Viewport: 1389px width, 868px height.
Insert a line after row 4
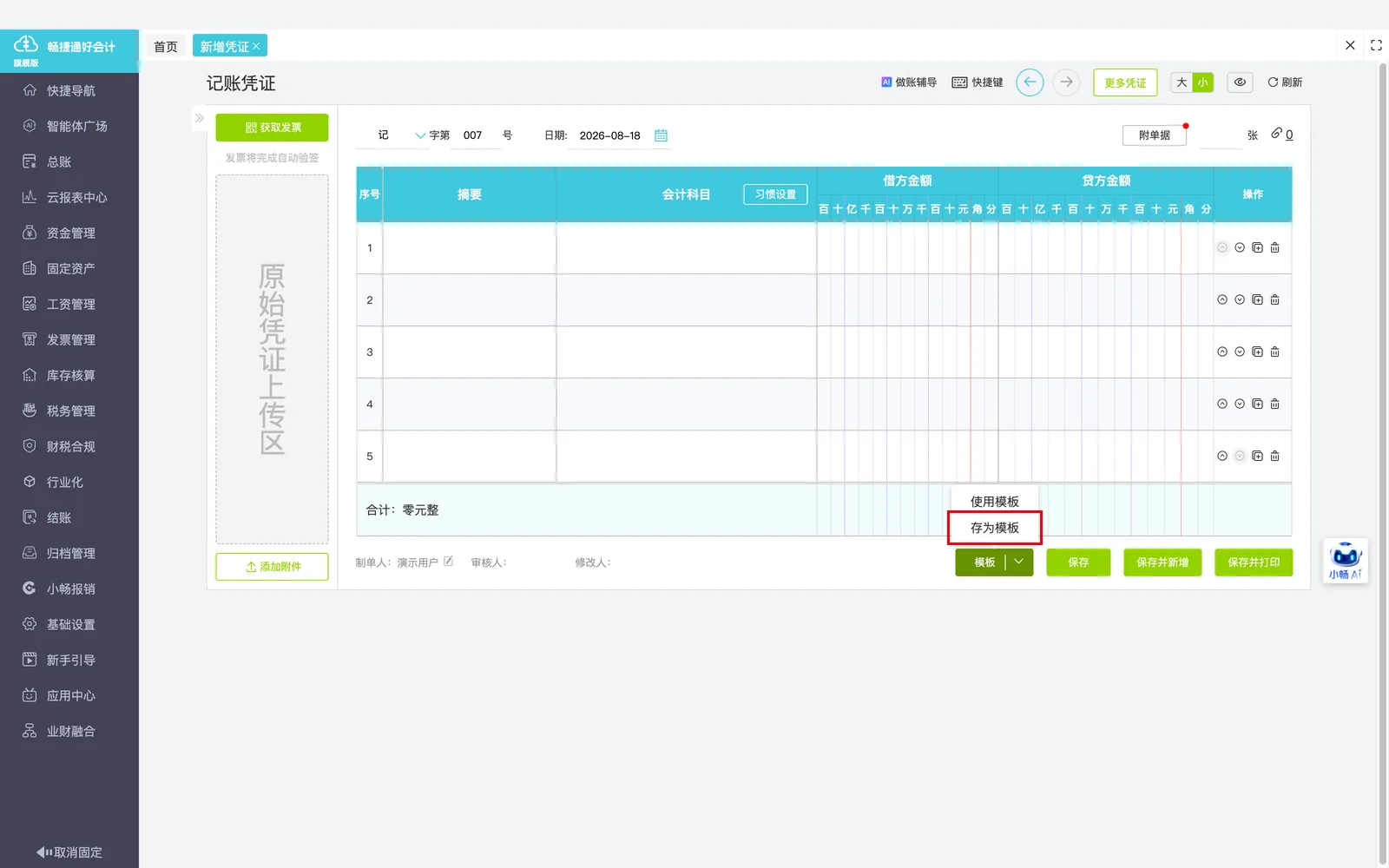pos(1257,404)
